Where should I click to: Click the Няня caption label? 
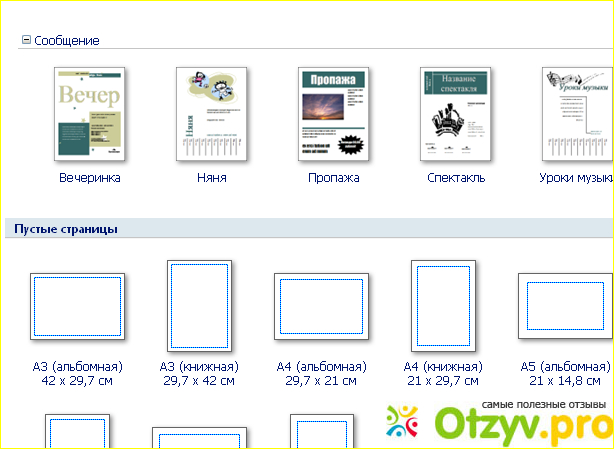pyautogui.click(x=211, y=178)
